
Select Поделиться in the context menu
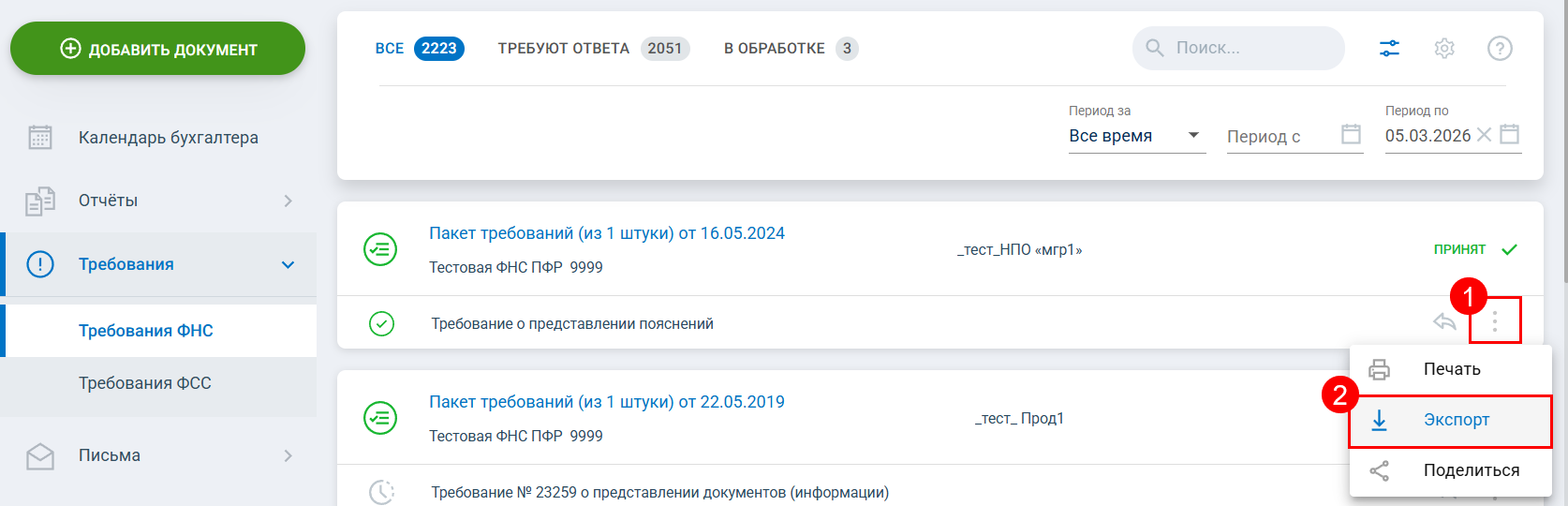[1471, 470]
